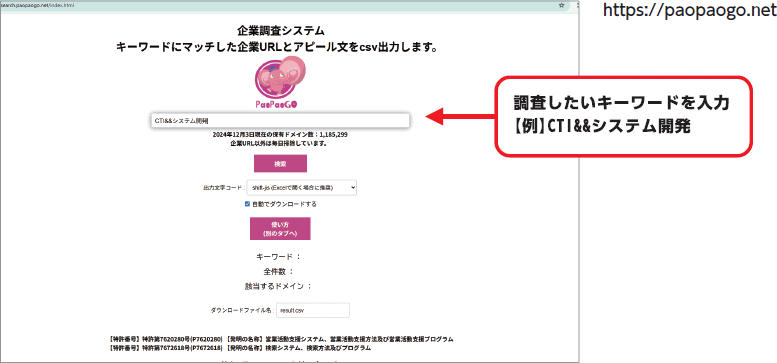Click the キーワード： result label
The height and width of the screenshot is (363, 777).
point(278,257)
